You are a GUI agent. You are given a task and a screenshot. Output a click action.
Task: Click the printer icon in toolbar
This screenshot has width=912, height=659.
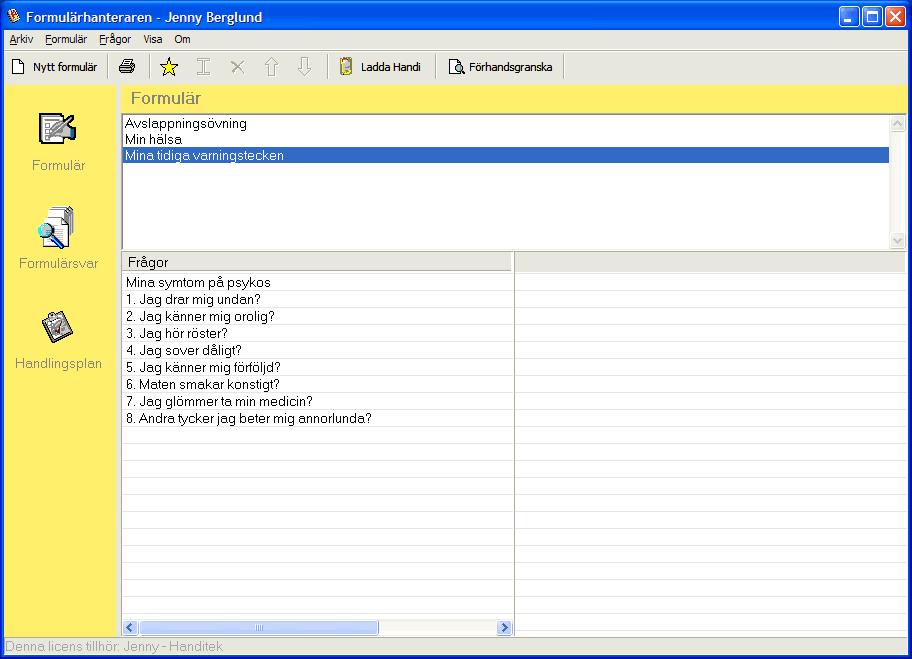click(127, 67)
